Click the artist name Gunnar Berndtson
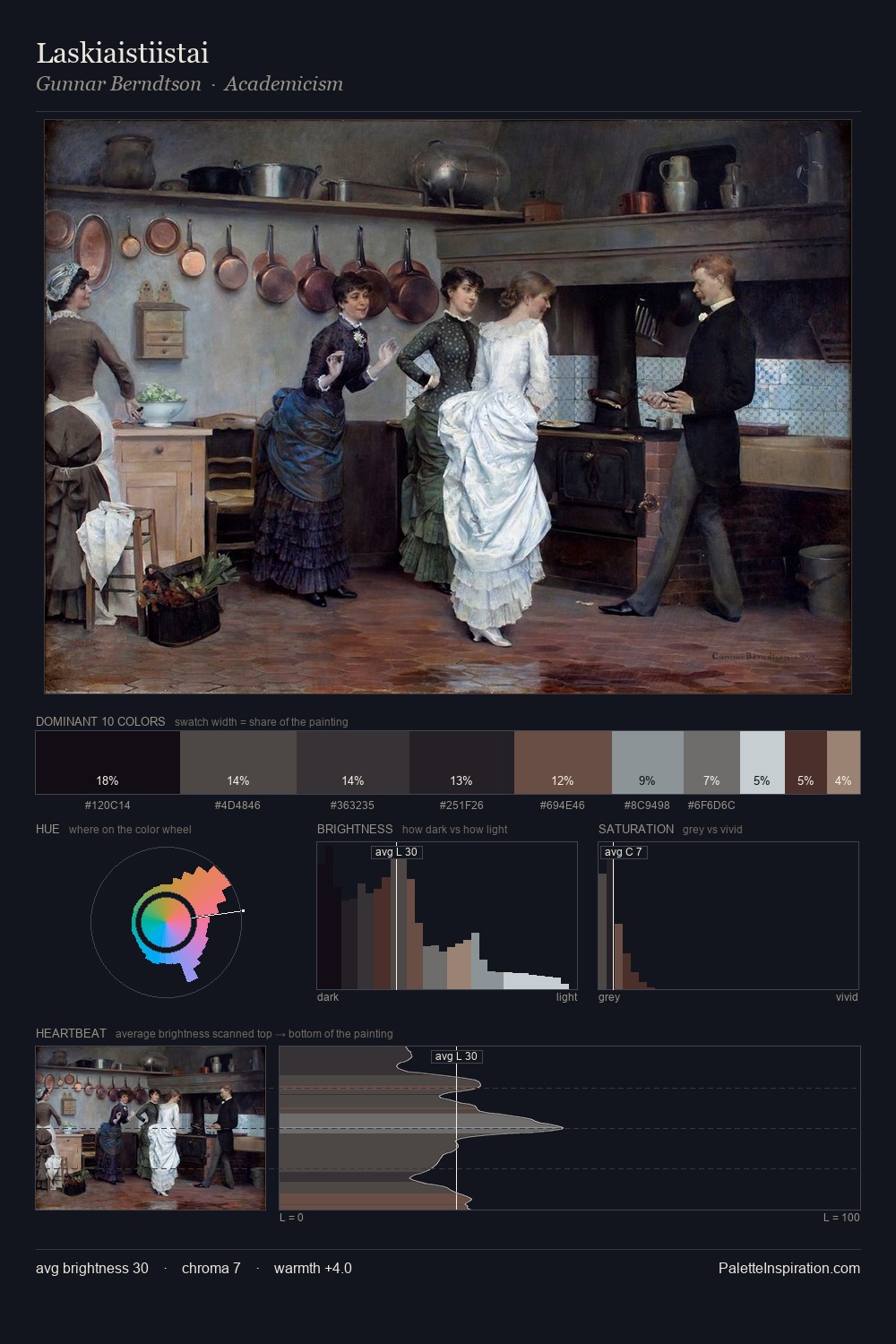The image size is (896, 1344). tap(118, 84)
